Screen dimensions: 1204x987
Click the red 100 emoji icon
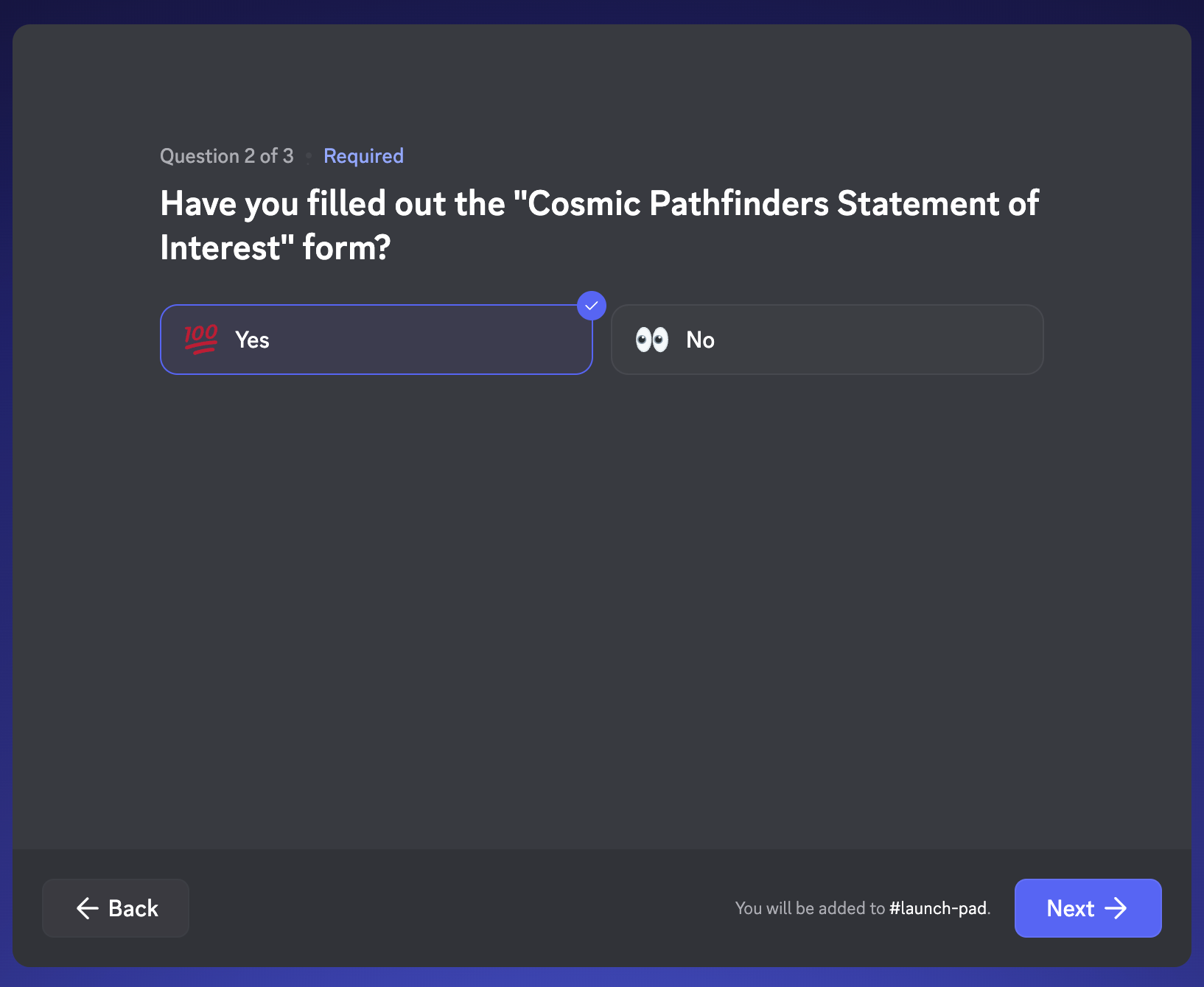(201, 340)
